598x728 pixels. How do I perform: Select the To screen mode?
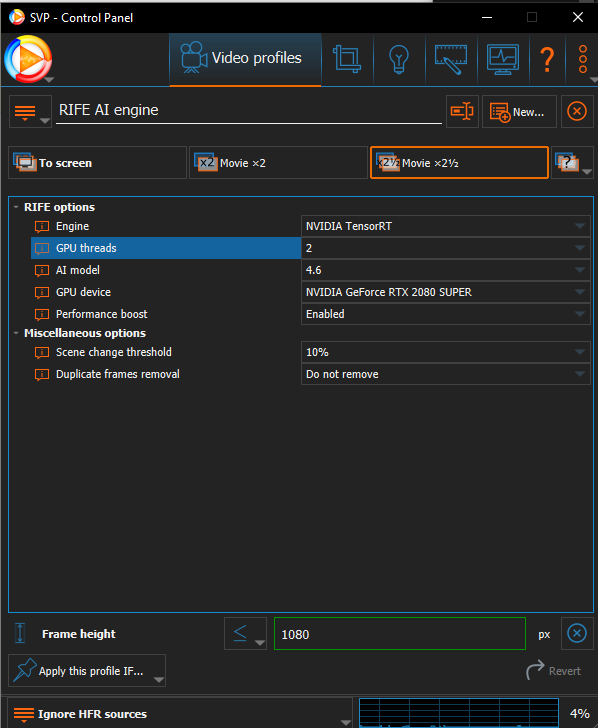(98, 163)
